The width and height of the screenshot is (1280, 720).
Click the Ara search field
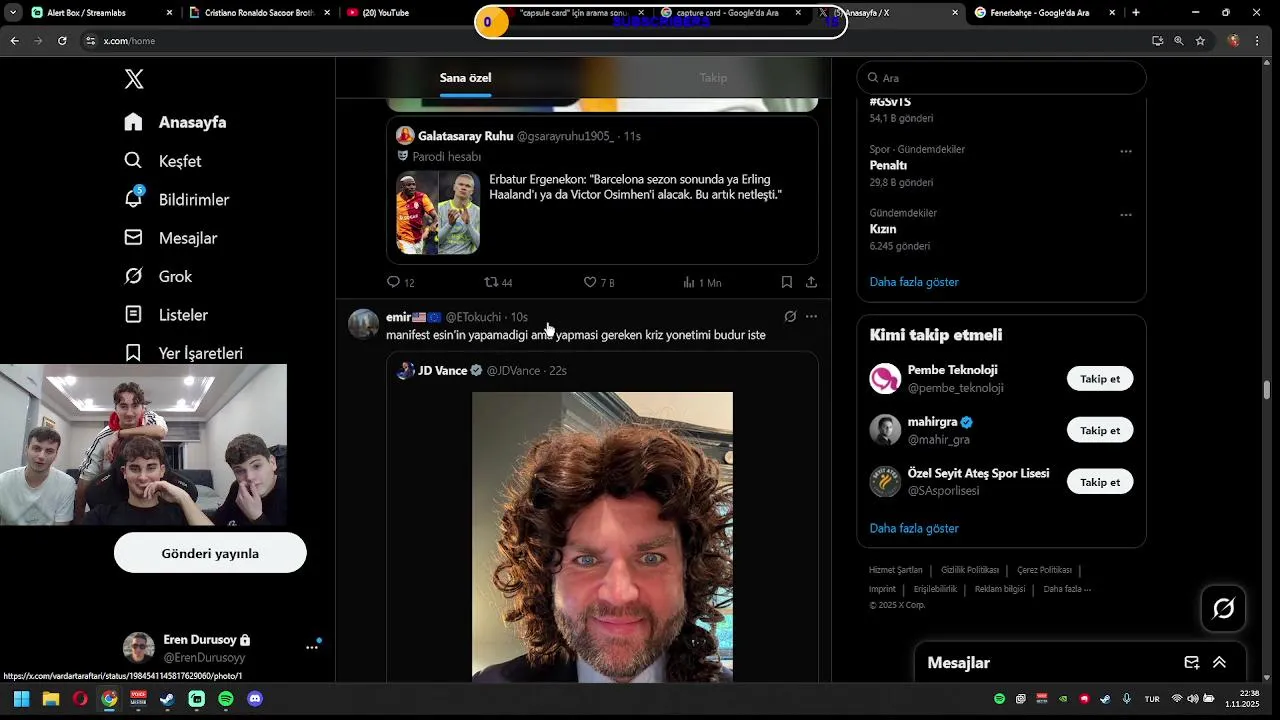click(x=1001, y=78)
